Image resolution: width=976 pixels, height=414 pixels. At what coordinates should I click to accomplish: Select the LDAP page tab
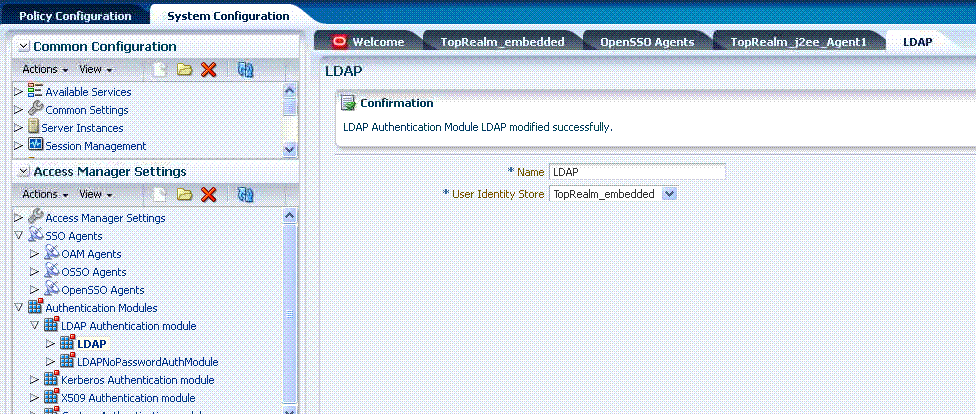click(917, 42)
